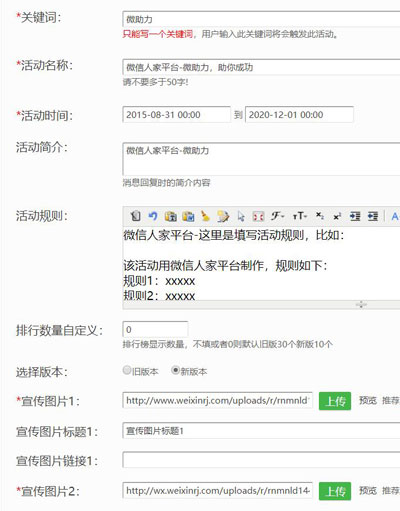The width and height of the screenshot is (400, 511).
Task: Click the decrease indent icon
Action: (373, 216)
